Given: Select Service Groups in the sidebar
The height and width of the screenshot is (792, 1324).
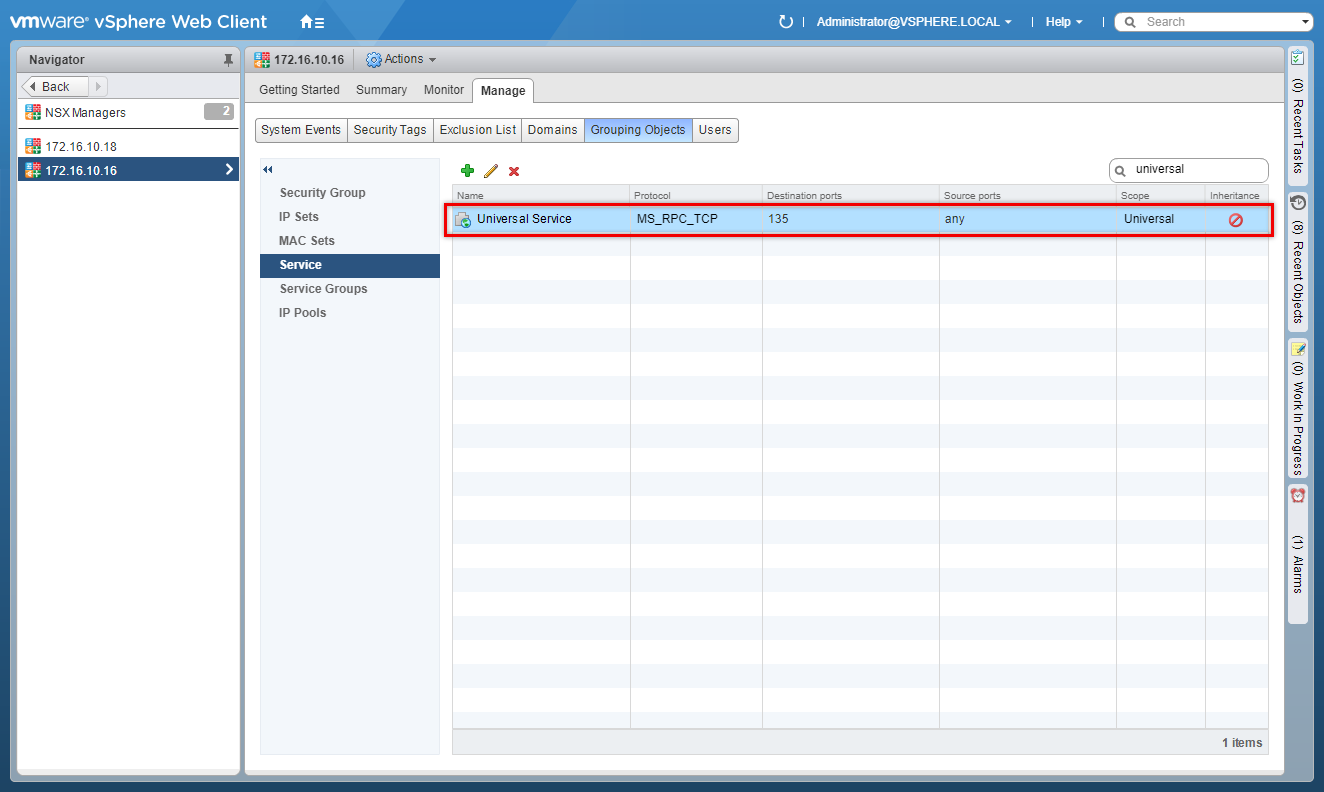Looking at the screenshot, I should [323, 289].
